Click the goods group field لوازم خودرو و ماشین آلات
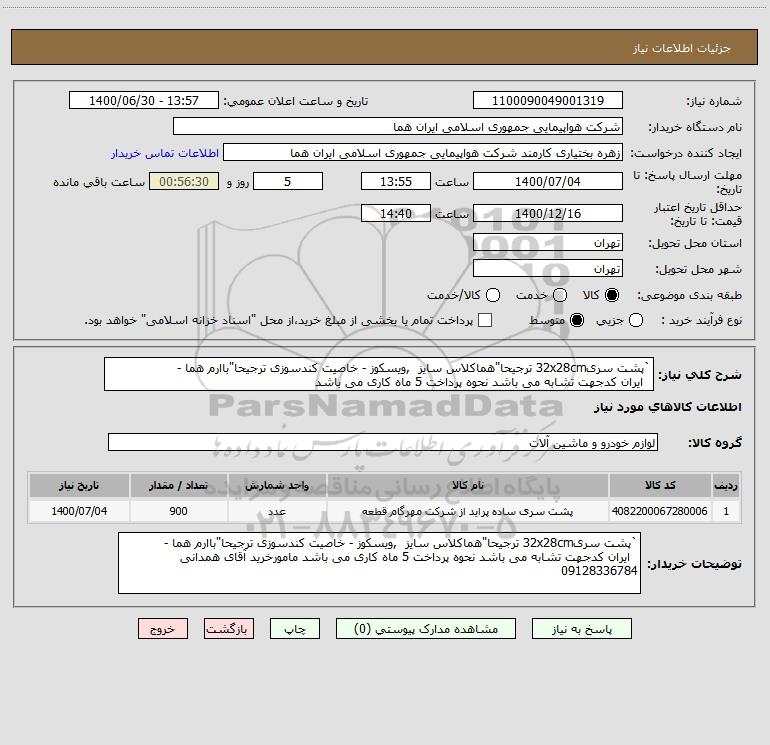The height and width of the screenshot is (745, 770). coord(383,442)
